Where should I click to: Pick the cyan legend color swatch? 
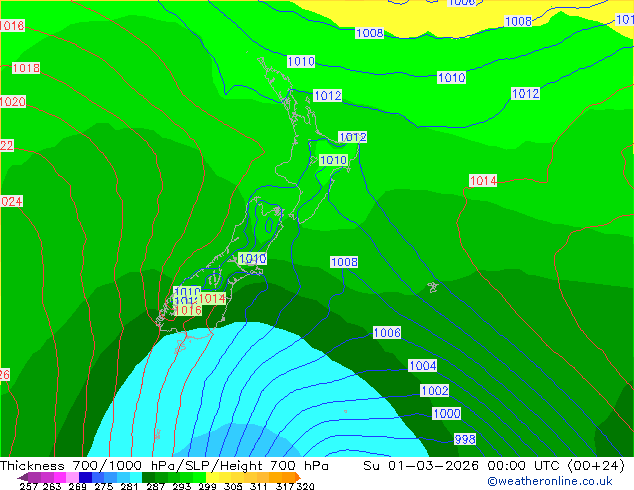135,477
